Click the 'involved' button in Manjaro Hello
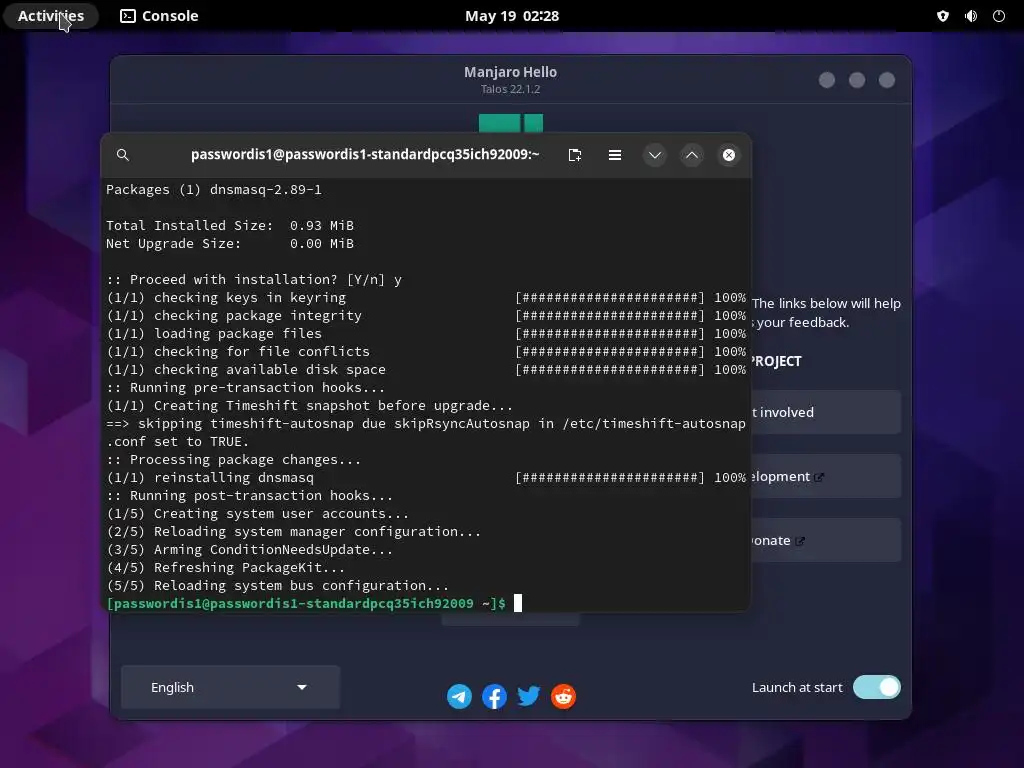The height and width of the screenshot is (768, 1024). 826,412
